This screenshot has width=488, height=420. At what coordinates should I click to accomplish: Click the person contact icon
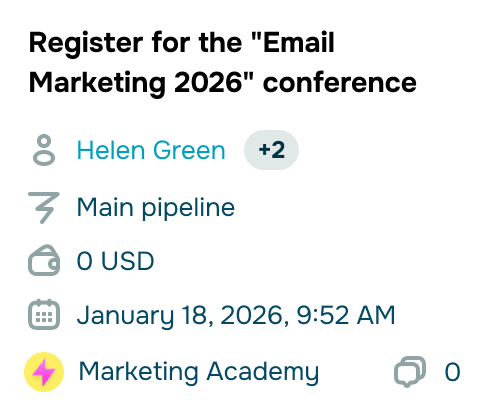coord(44,150)
